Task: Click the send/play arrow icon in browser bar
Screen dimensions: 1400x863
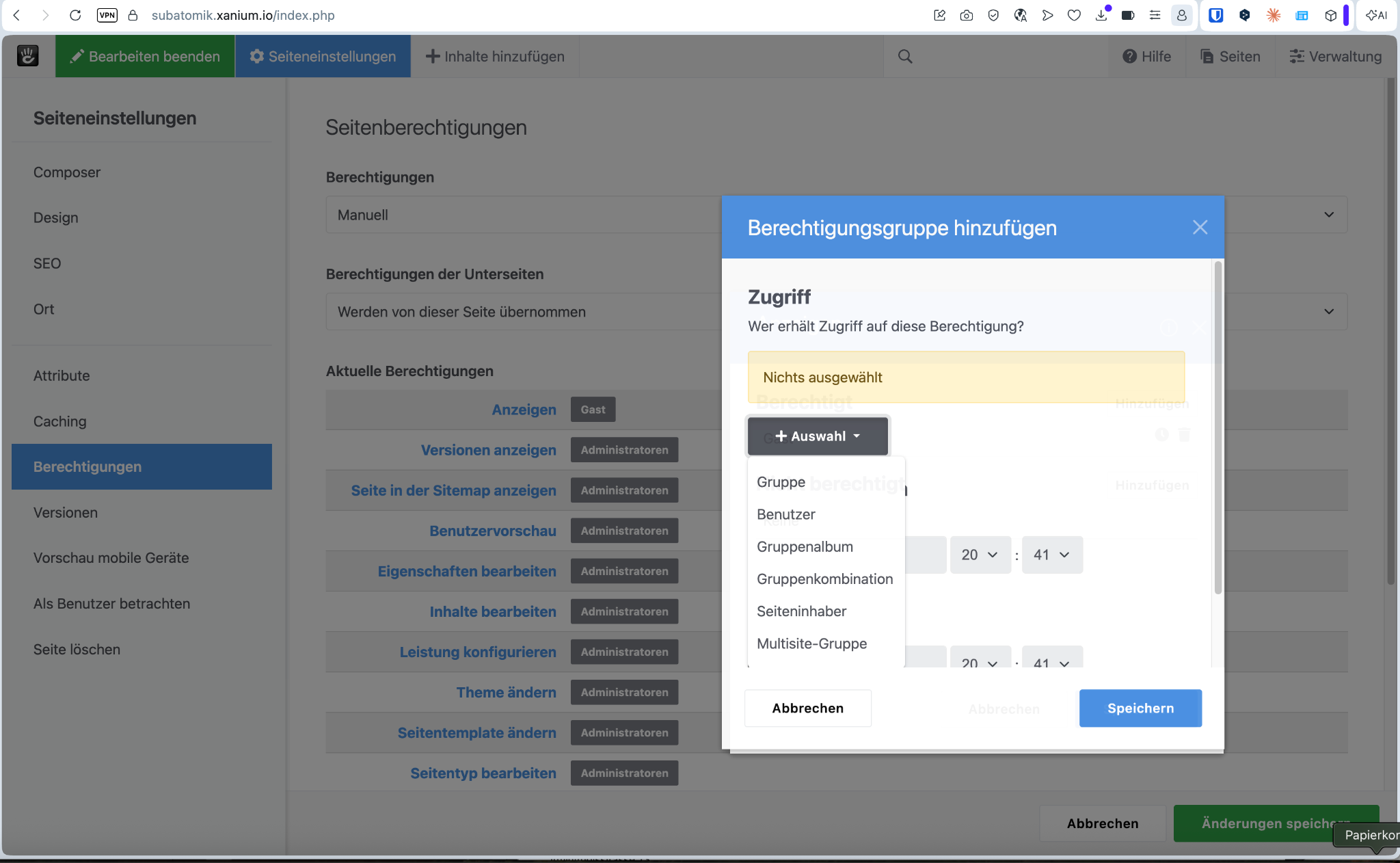Action: point(1047,15)
